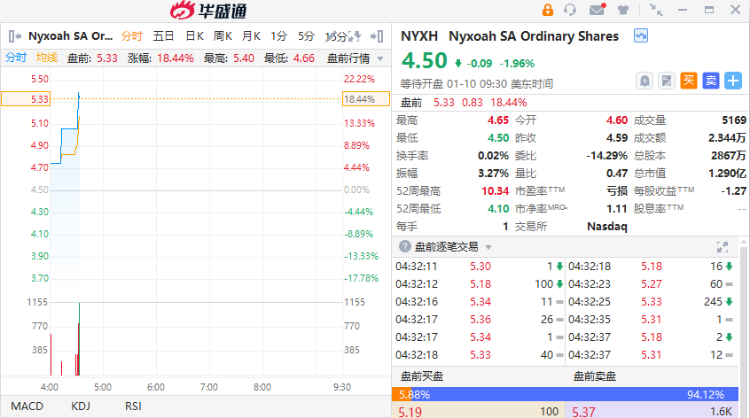Screen dimensions: 750x418
Task: Select the KDJ indicator
Action: click(80, 406)
